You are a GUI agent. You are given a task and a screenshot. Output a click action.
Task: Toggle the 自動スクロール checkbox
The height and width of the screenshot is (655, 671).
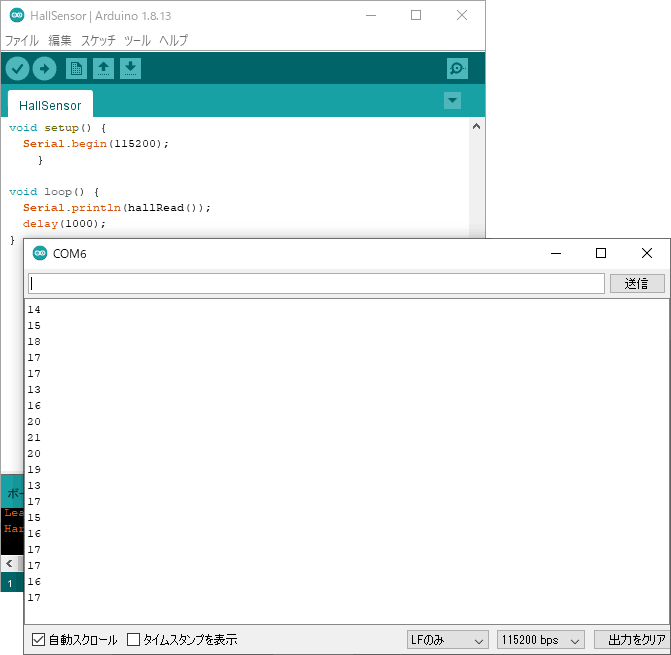[x=38, y=640]
